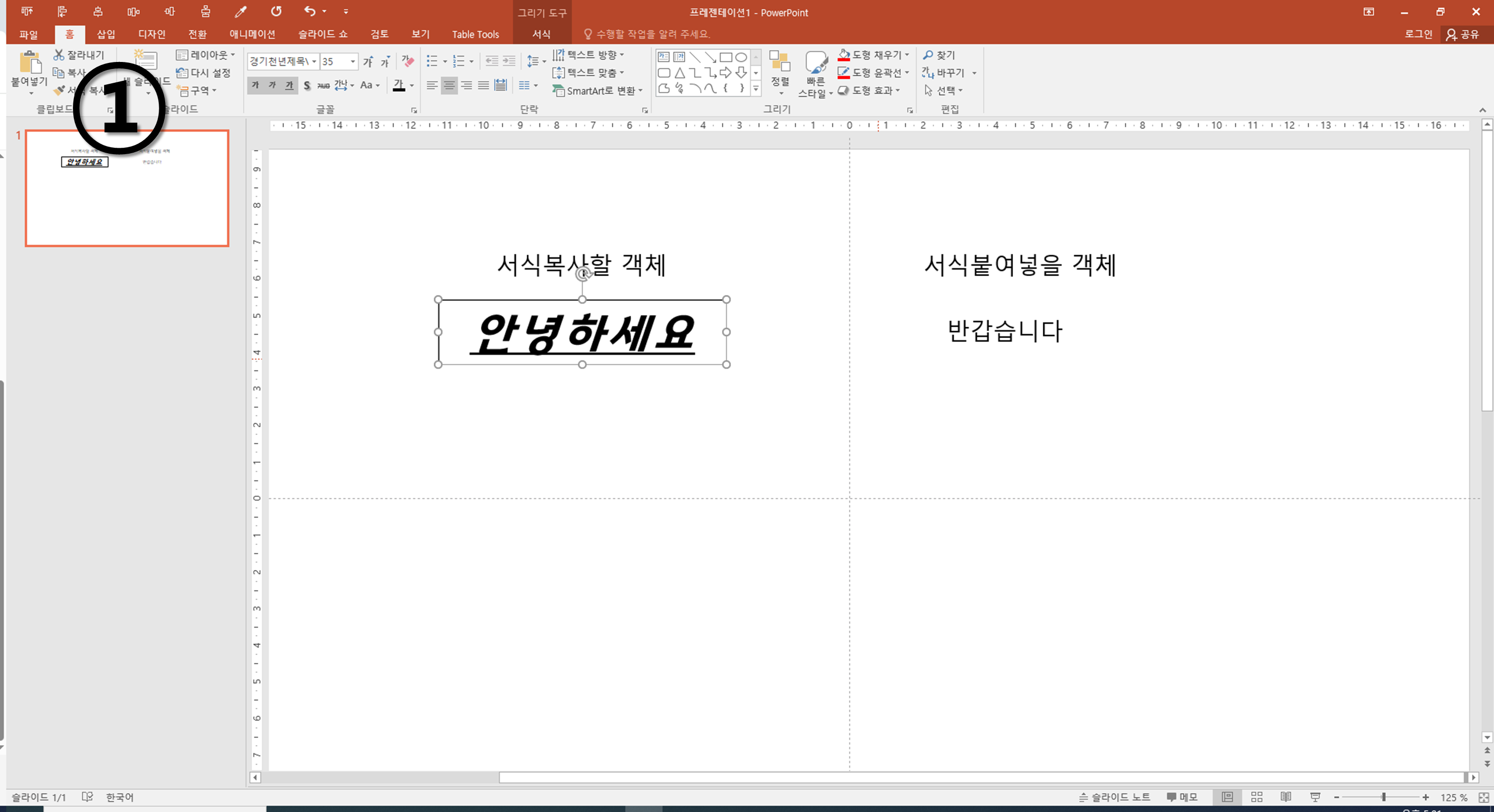Image resolution: width=1494 pixels, height=812 pixels.
Task: Open Shape Fill (도형 채우기) dropdown
Action: pyautogui.click(x=907, y=55)
